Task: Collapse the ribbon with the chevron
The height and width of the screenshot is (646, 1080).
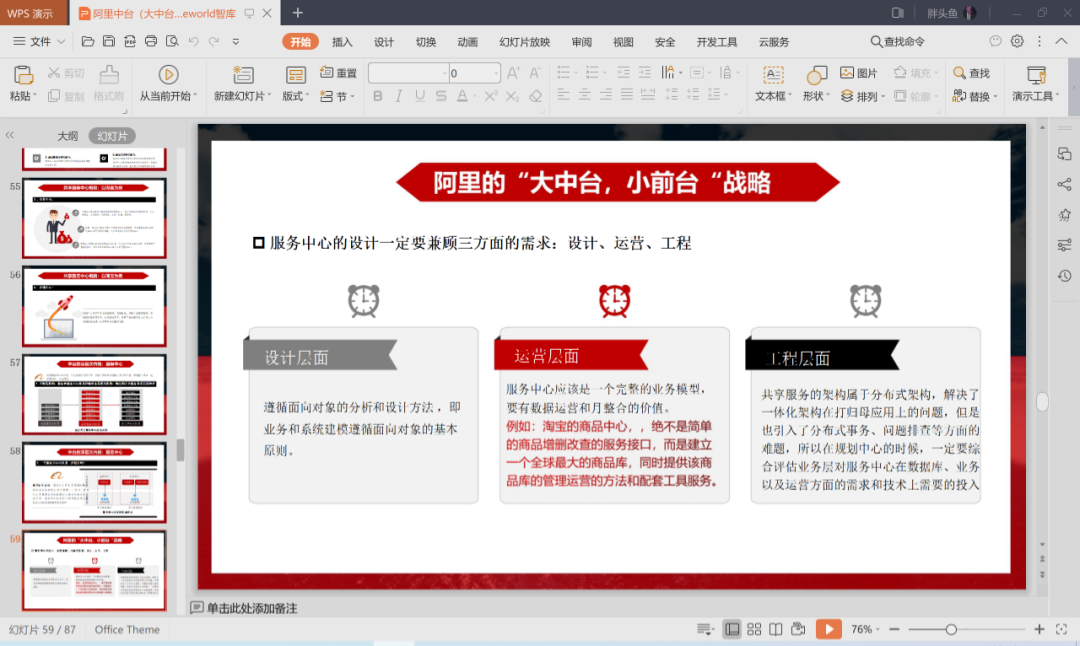Action: tap(1061, 41)
